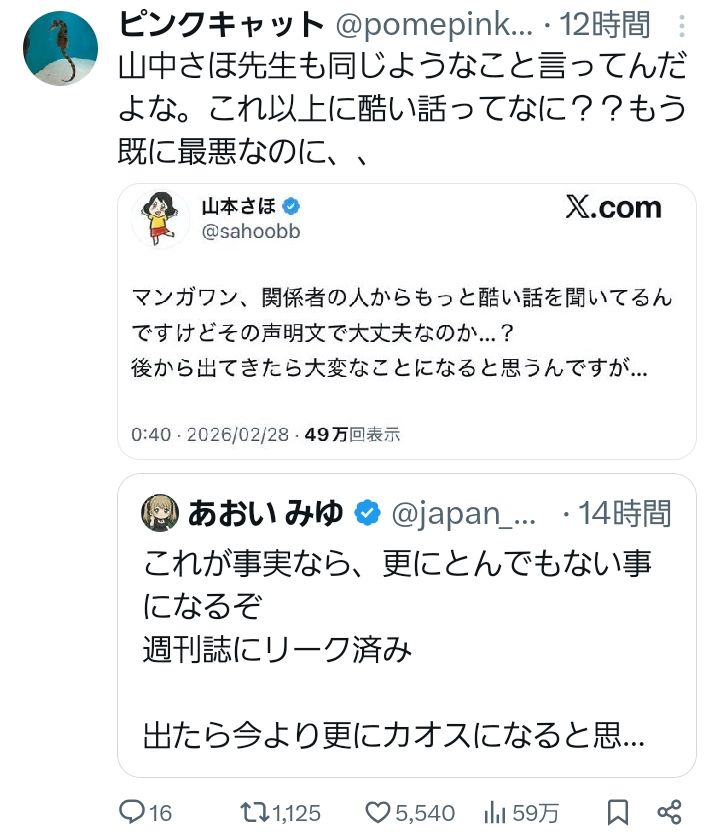Click verified badge next to 山本さほ
The width and height of the screenshot is (720, 839).
pyautogui.click(x=292, y=207)
